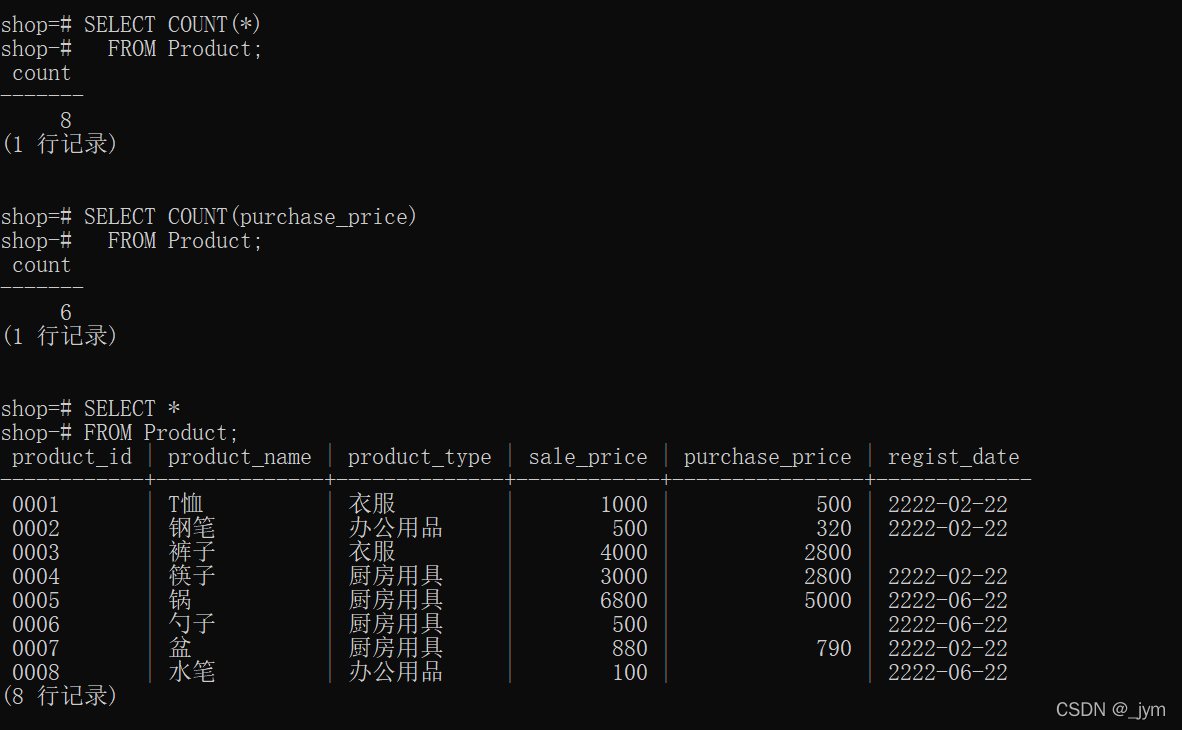Click the sale_price column header

pyautogui.click(x=588, y=457)
